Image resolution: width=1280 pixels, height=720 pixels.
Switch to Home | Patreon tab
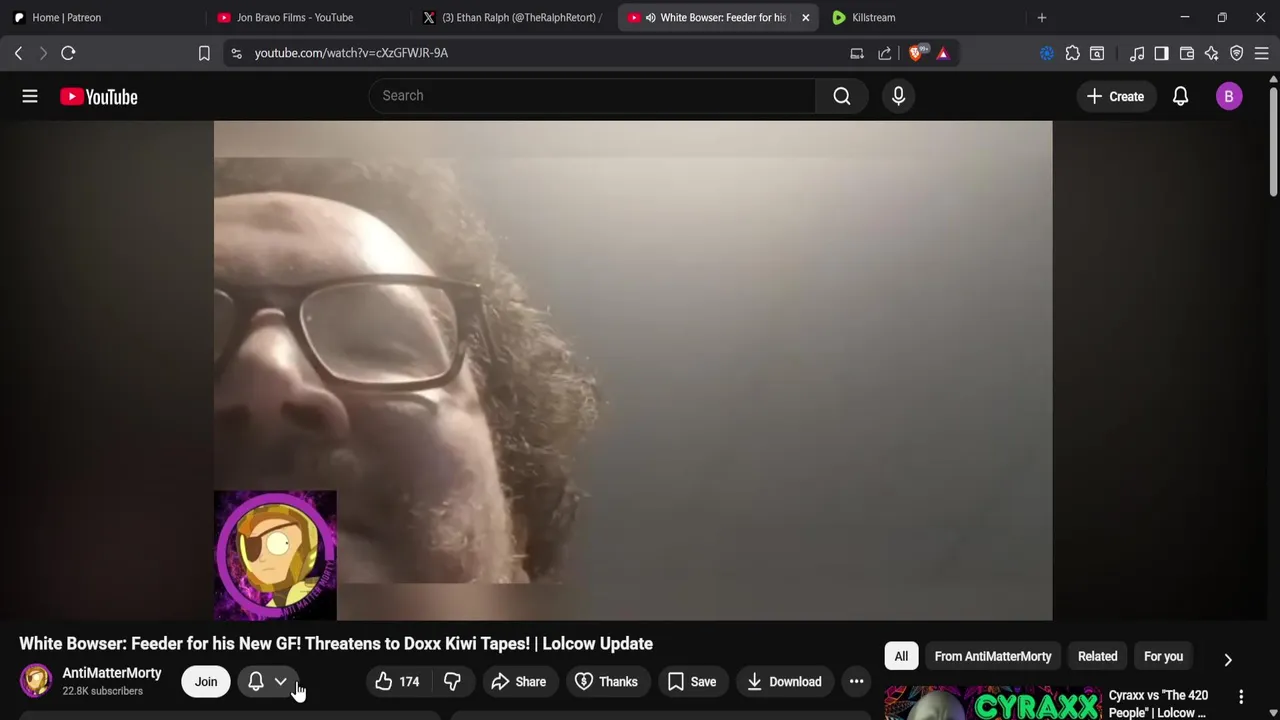coord(105,17)
